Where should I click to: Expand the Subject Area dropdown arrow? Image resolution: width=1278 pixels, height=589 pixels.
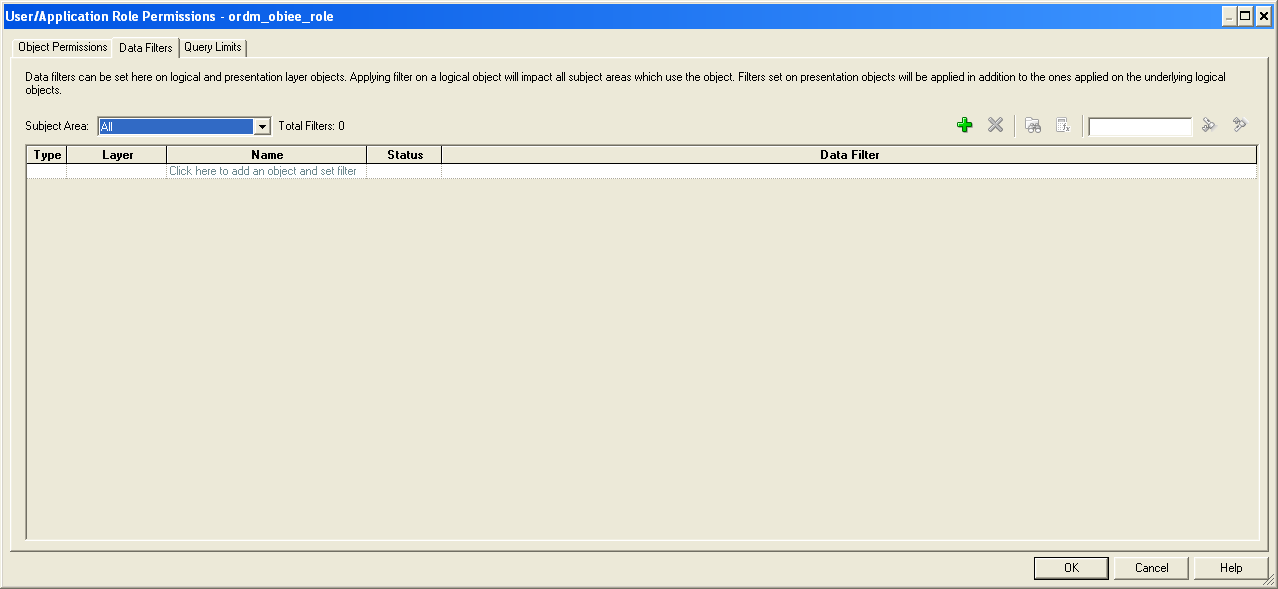263,126
